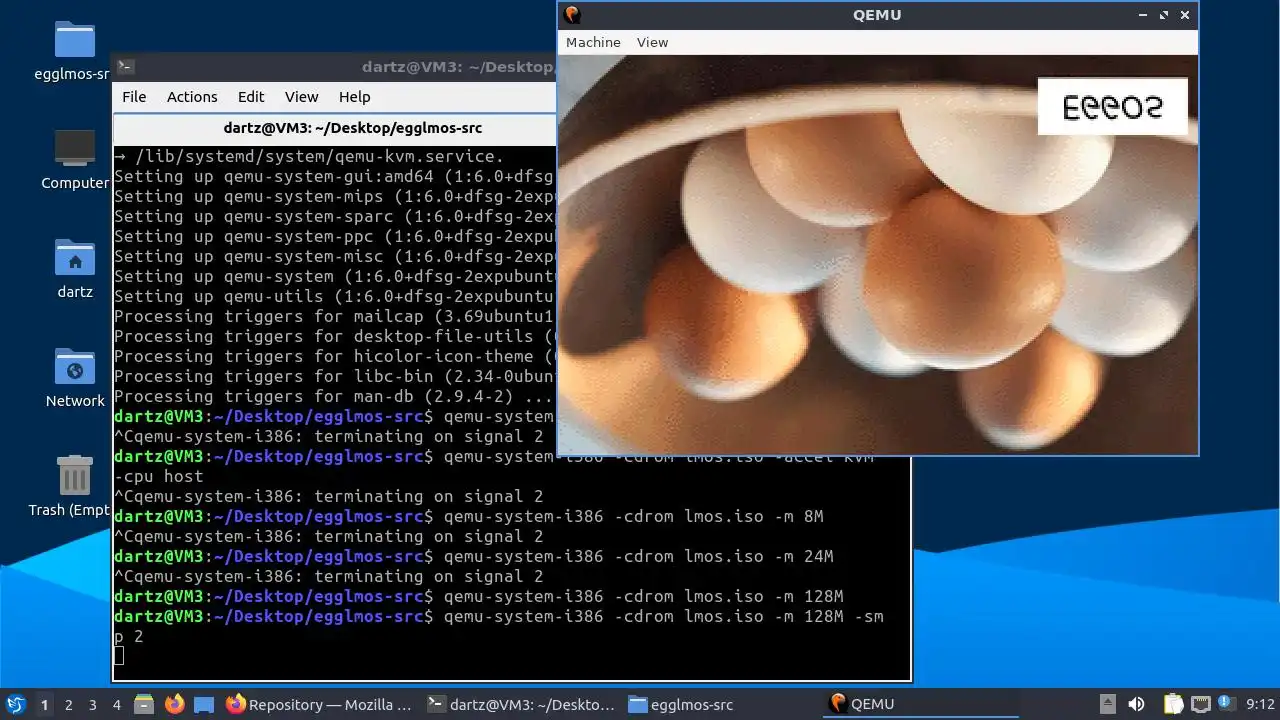1280x720 pixels.
Task: Open the terminal View menu
Action: (x=301, y=97)
